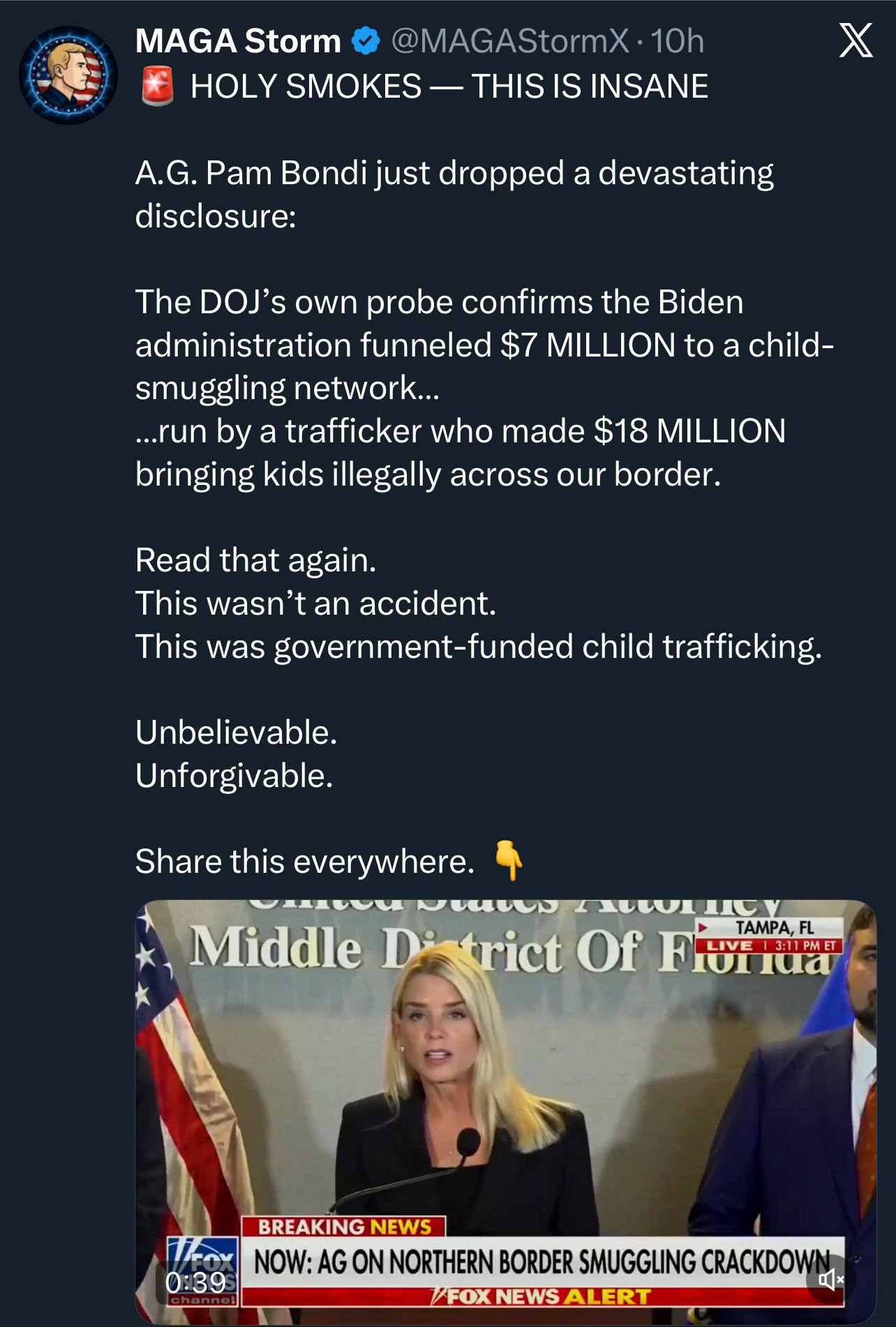Unmute the video with the speaker icon

pos(830,1279)
